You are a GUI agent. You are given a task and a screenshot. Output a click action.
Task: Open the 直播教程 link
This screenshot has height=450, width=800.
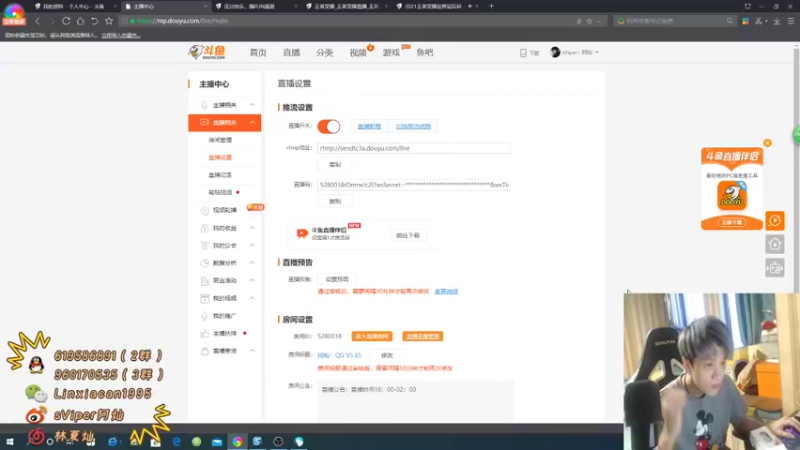click(369, 126)
